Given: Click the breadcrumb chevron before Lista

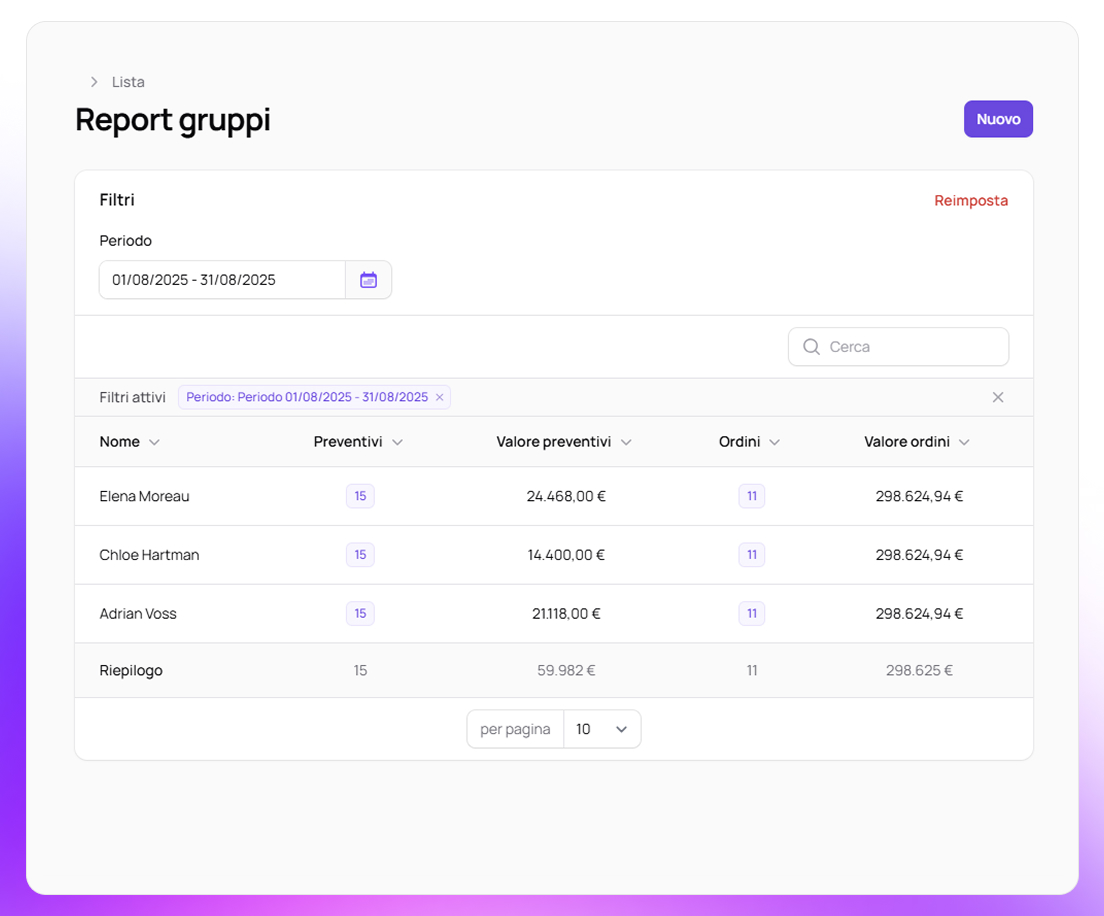Looking at the screenshot, I should [x=94, y=82].
